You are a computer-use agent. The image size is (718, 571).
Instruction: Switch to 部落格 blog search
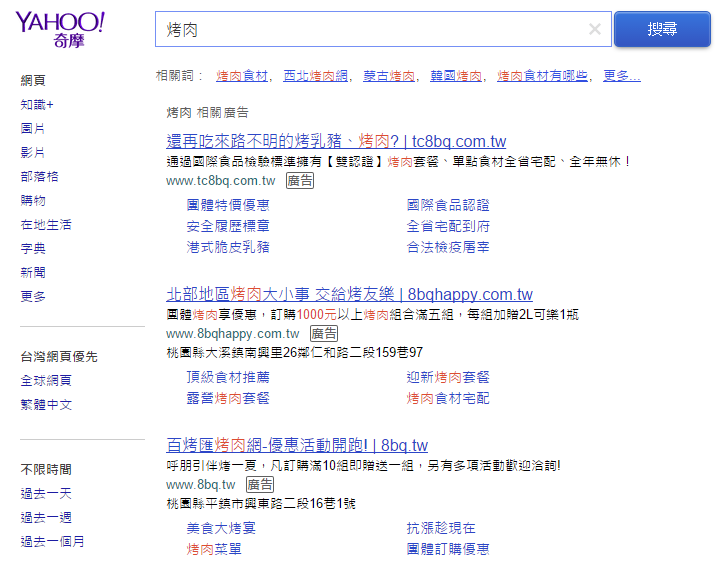pyautogui.click(x=39, y=176)
